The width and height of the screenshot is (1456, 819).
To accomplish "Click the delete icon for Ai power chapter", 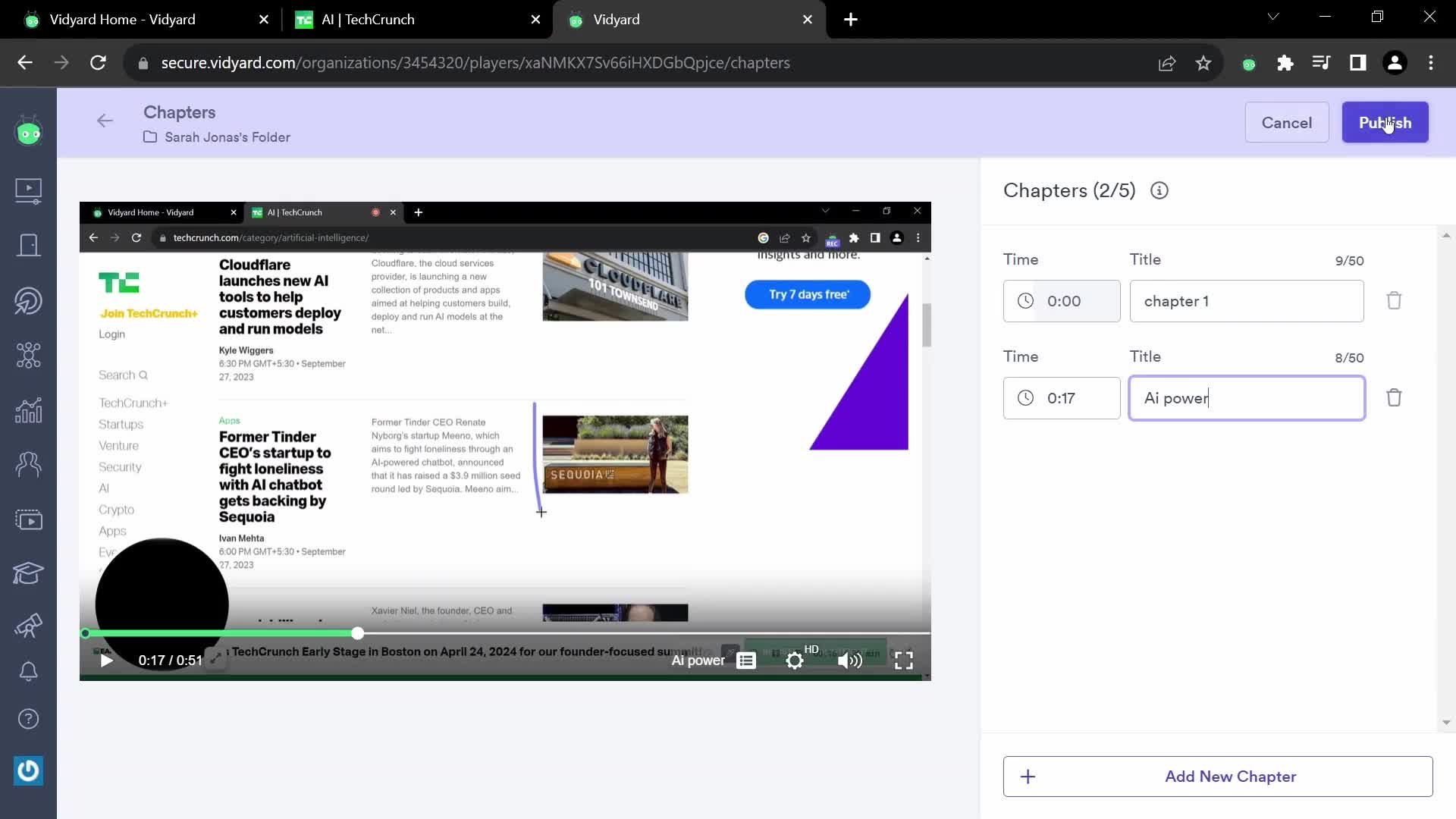I will pyautogui.click(x=1396, y=397).
